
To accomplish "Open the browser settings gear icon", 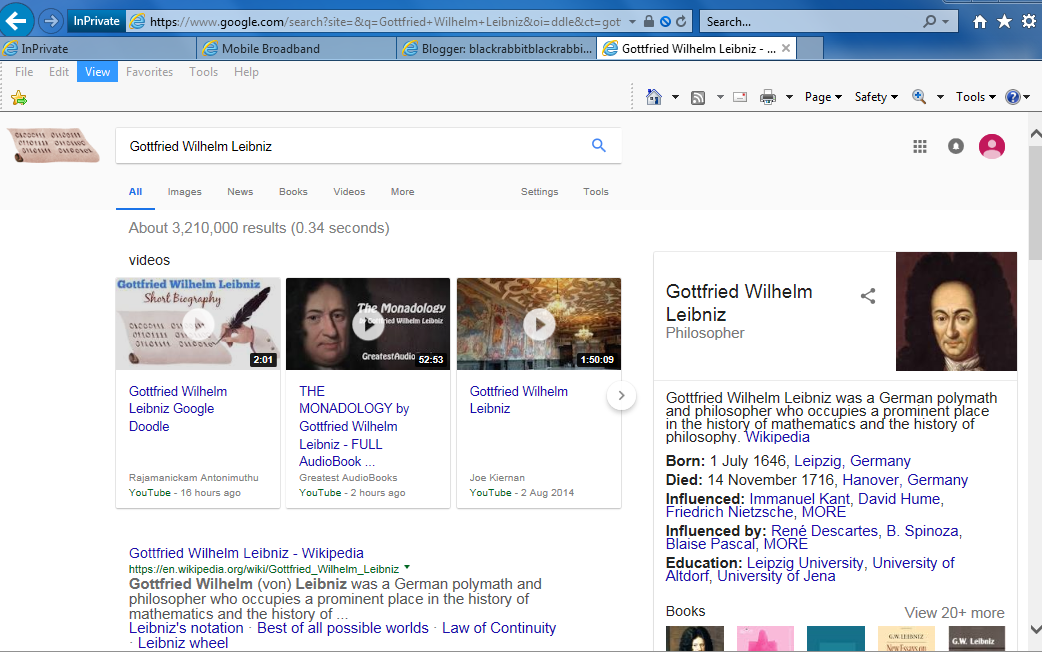I will [1029, 21].
